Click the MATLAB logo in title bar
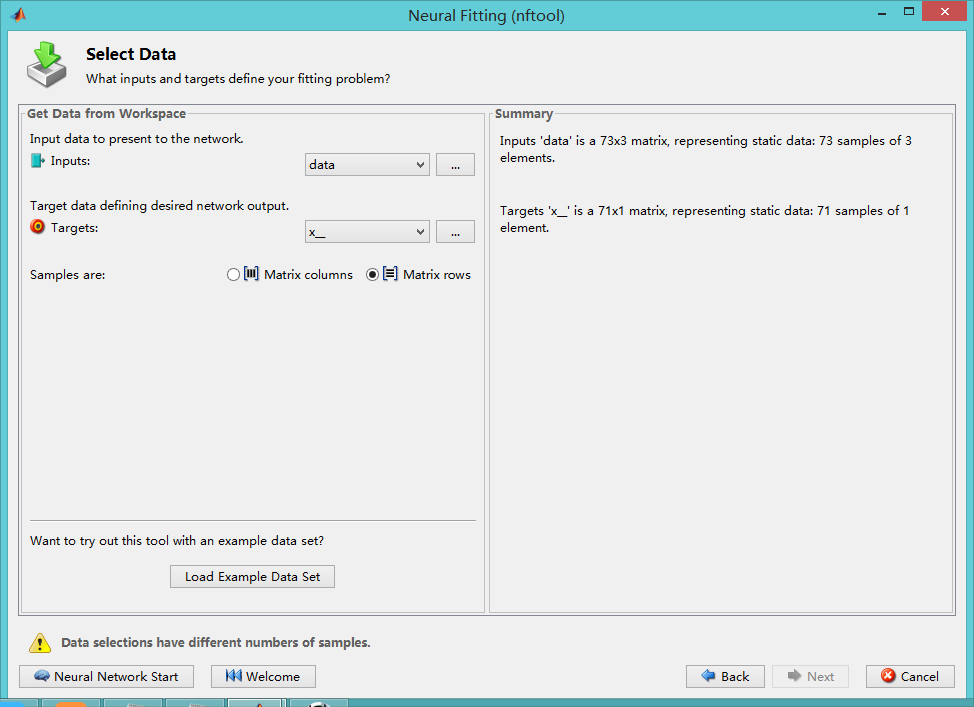Screen dimensions: 974x707 [x=17, y=15]
